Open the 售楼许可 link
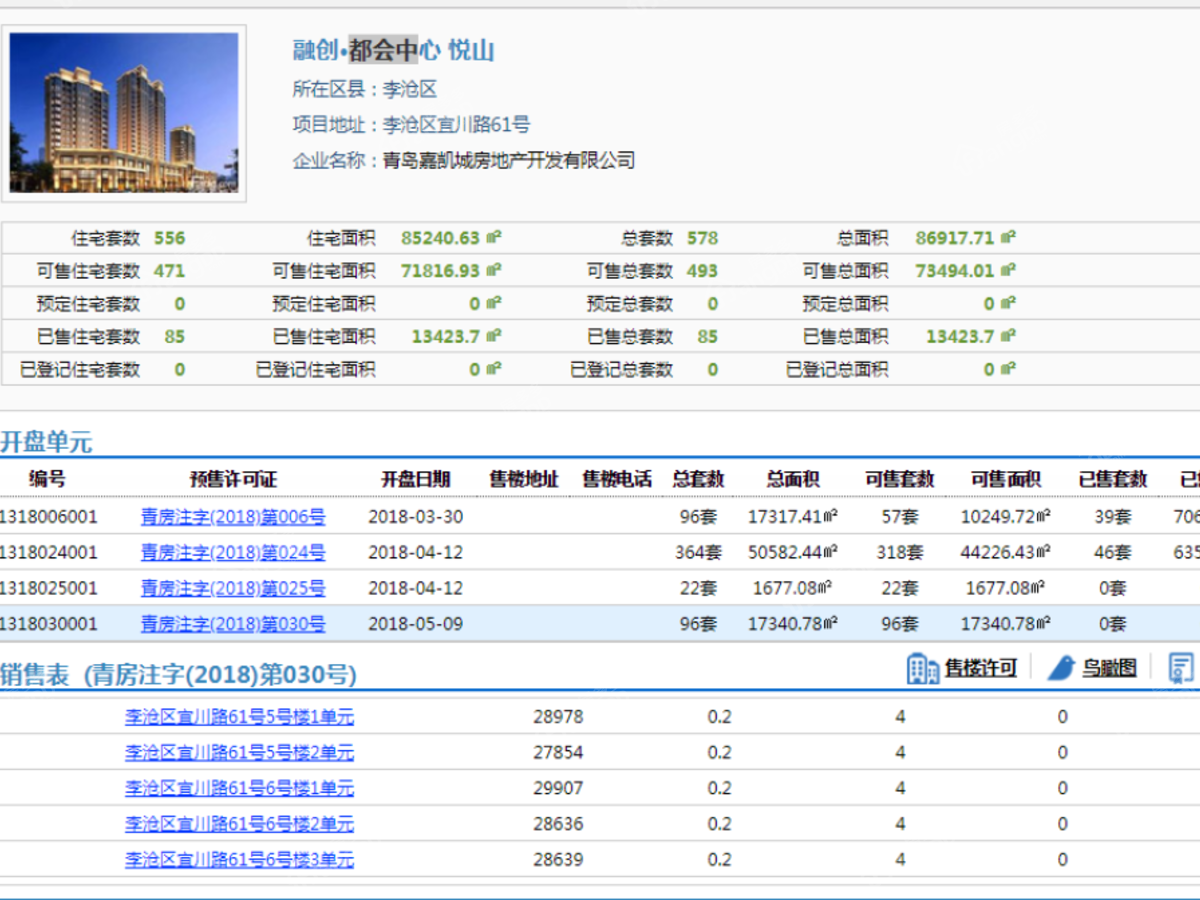 coord(981,668)
